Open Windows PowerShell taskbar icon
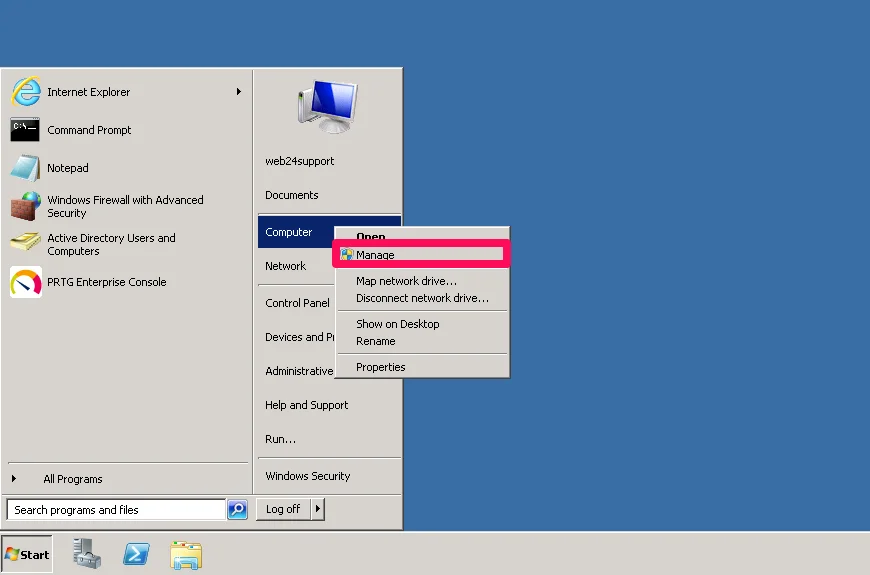Viewport: 870px width, 575px height. [136, 554]
